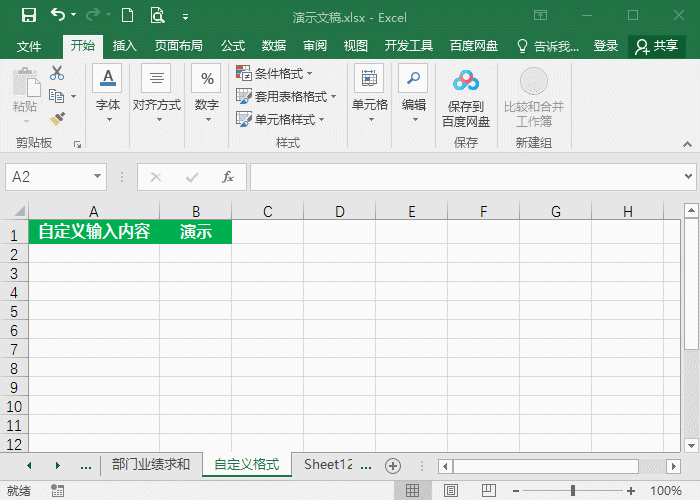
Task: Select cell B1 '演示'
Action: [196, 232]
